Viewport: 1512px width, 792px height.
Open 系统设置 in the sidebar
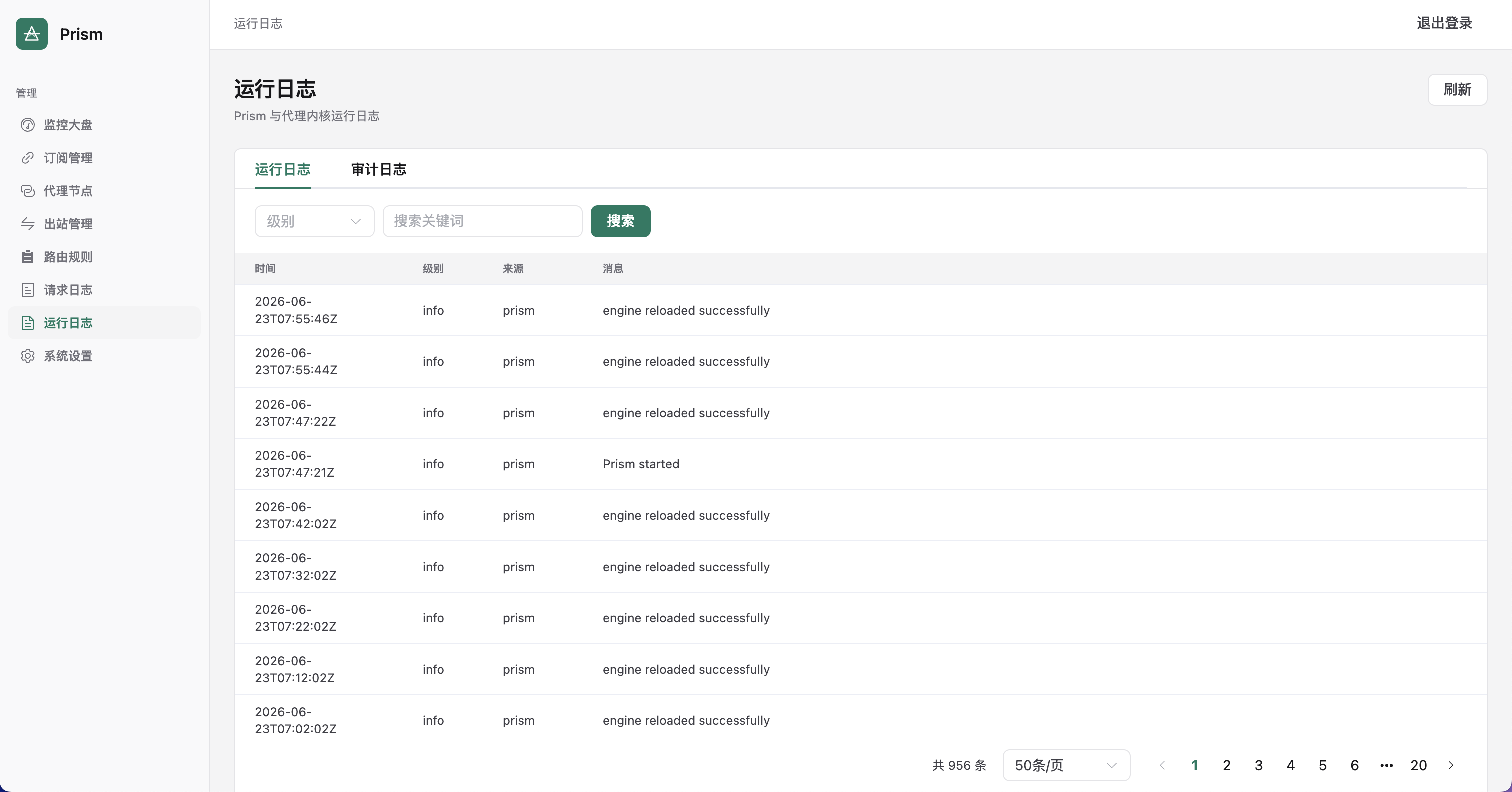click(x=104, y=356)
